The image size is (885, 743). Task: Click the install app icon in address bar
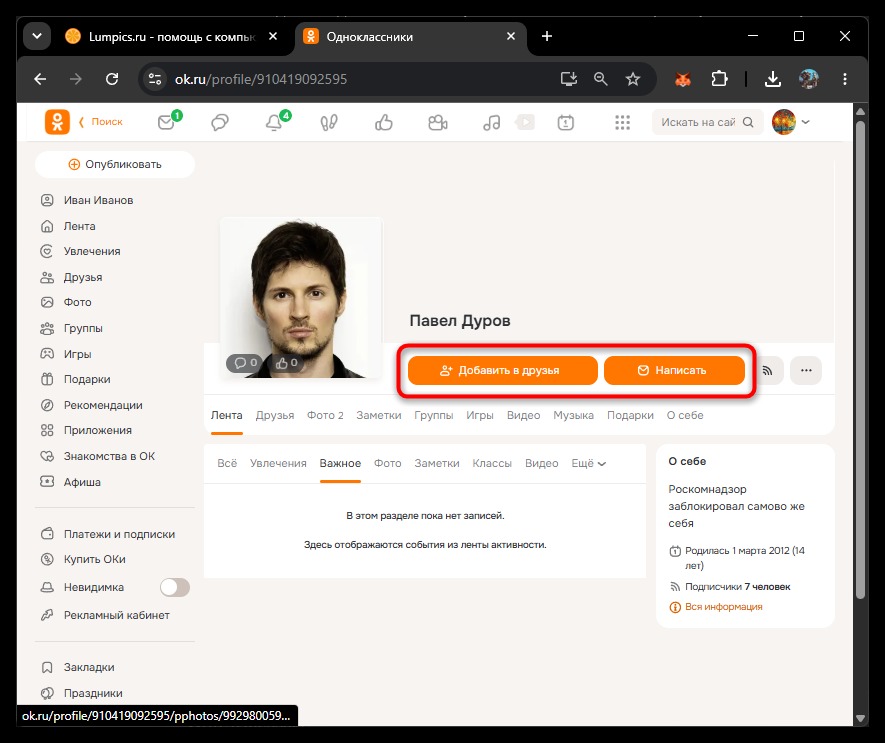pyautogui.click(x=568, y=79)
